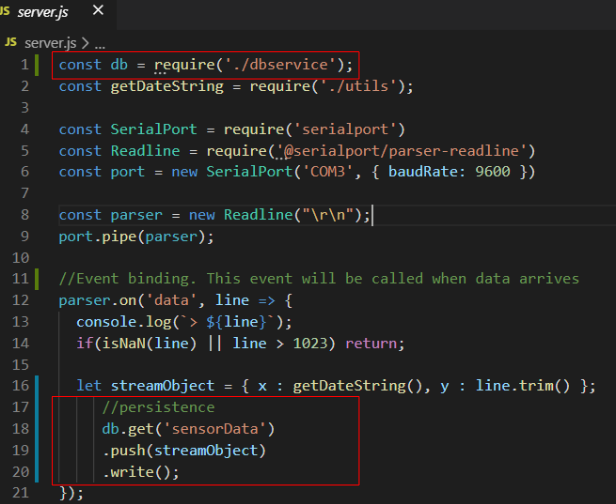Click the baudRate value 9600
The height and width of the screenshot is (504, 616).
point(493,172)
